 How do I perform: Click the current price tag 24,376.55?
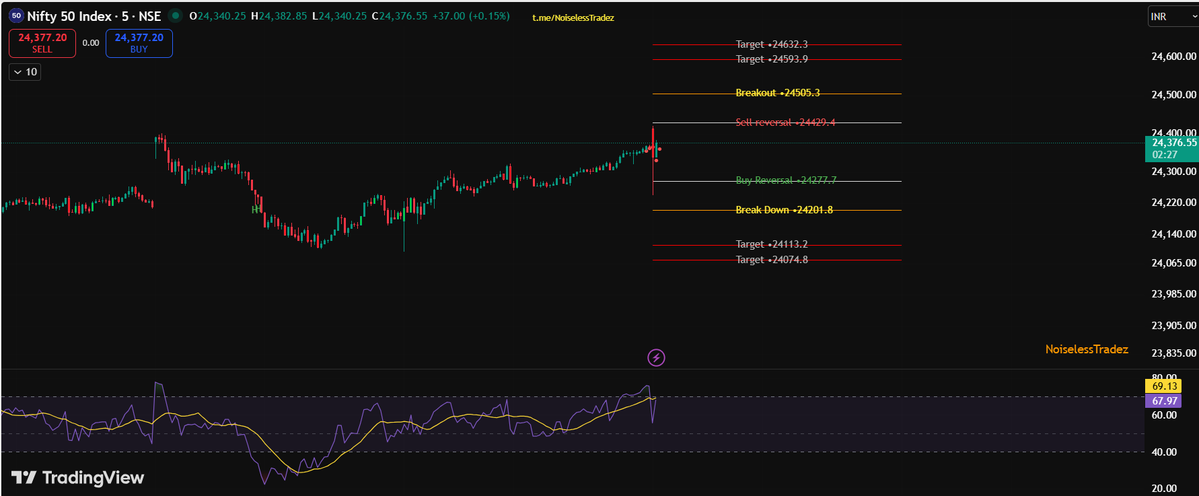(x=1171, y=148)
